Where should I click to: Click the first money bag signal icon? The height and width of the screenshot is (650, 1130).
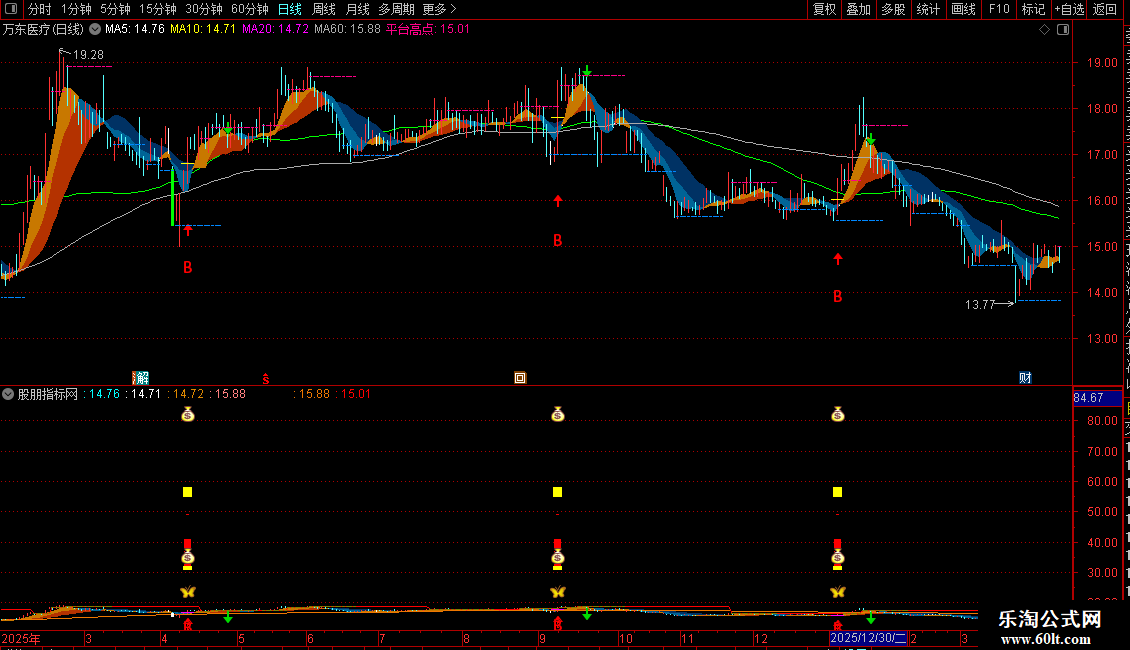[187, 413]
